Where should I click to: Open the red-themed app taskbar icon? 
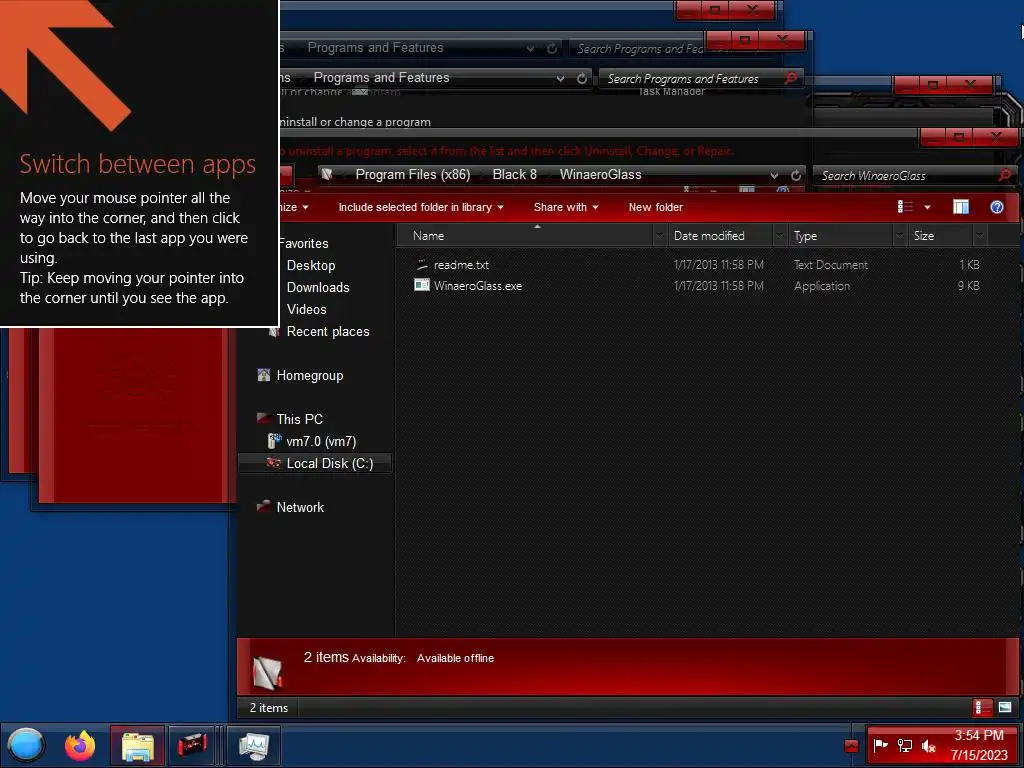point(192,746)
